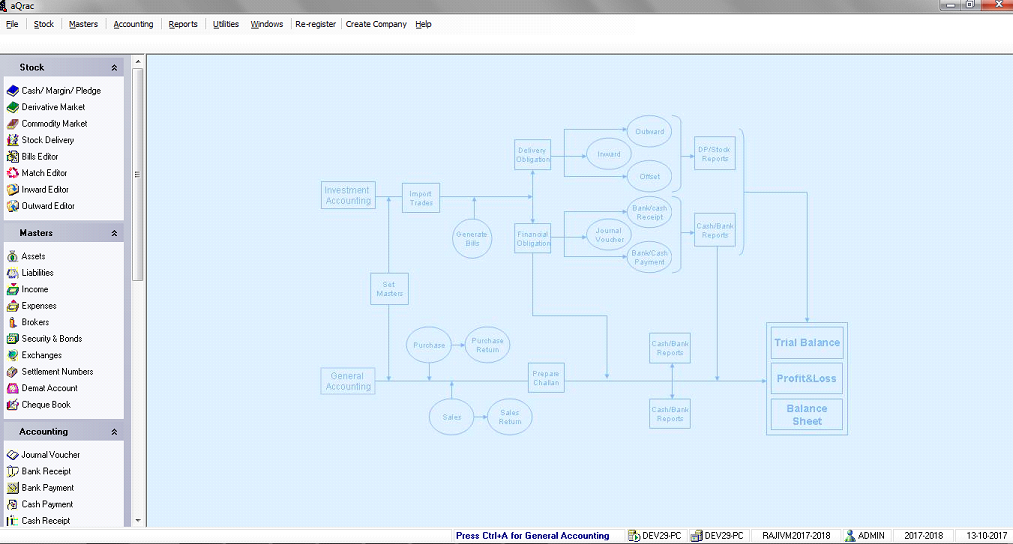Viewport: 1013px width, 544px height.
Task: Click the Generate Bills node
Action: click(472, 238)
